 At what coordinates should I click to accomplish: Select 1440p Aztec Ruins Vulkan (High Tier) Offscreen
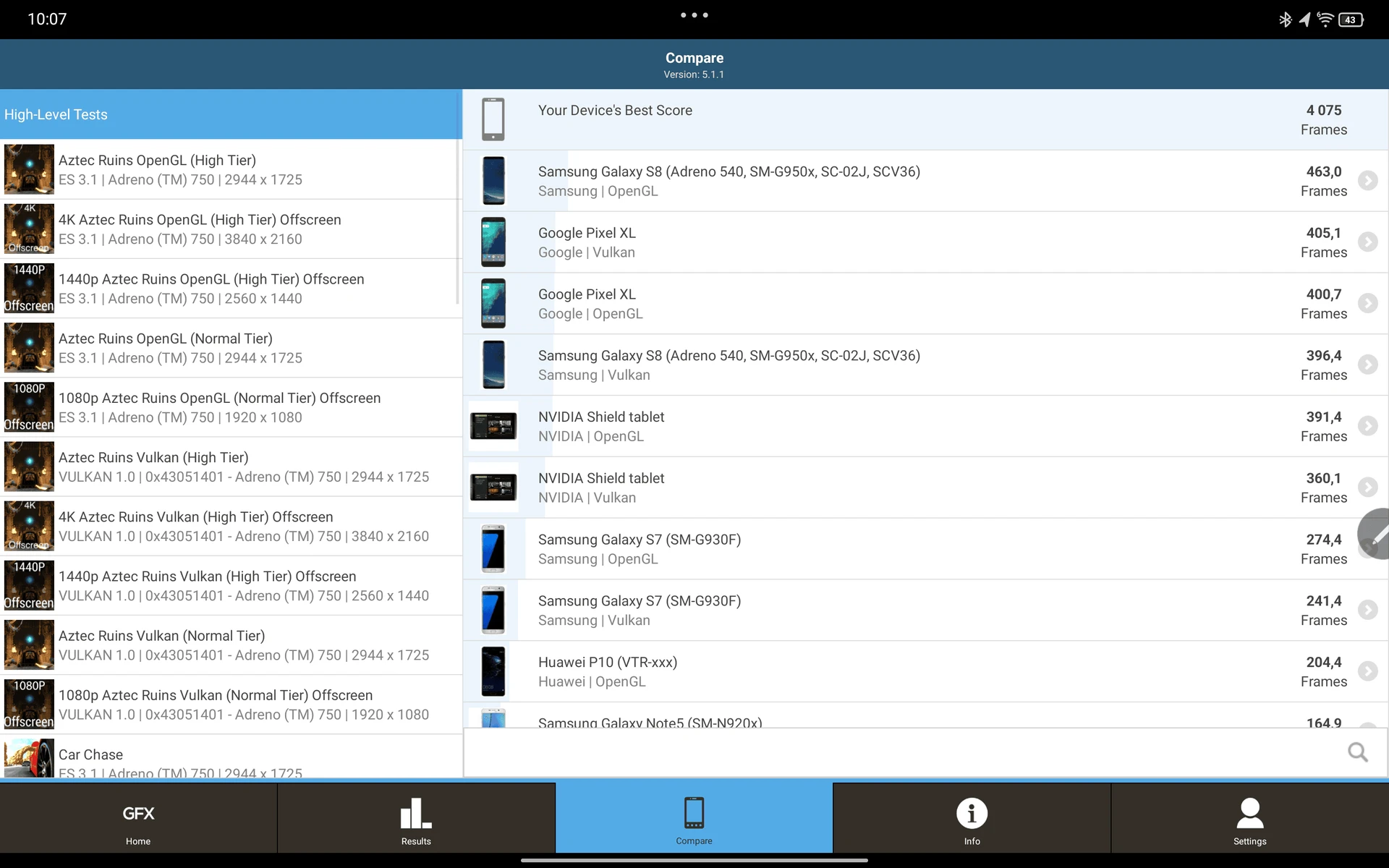pyautogui.click(x=231, y=586)
